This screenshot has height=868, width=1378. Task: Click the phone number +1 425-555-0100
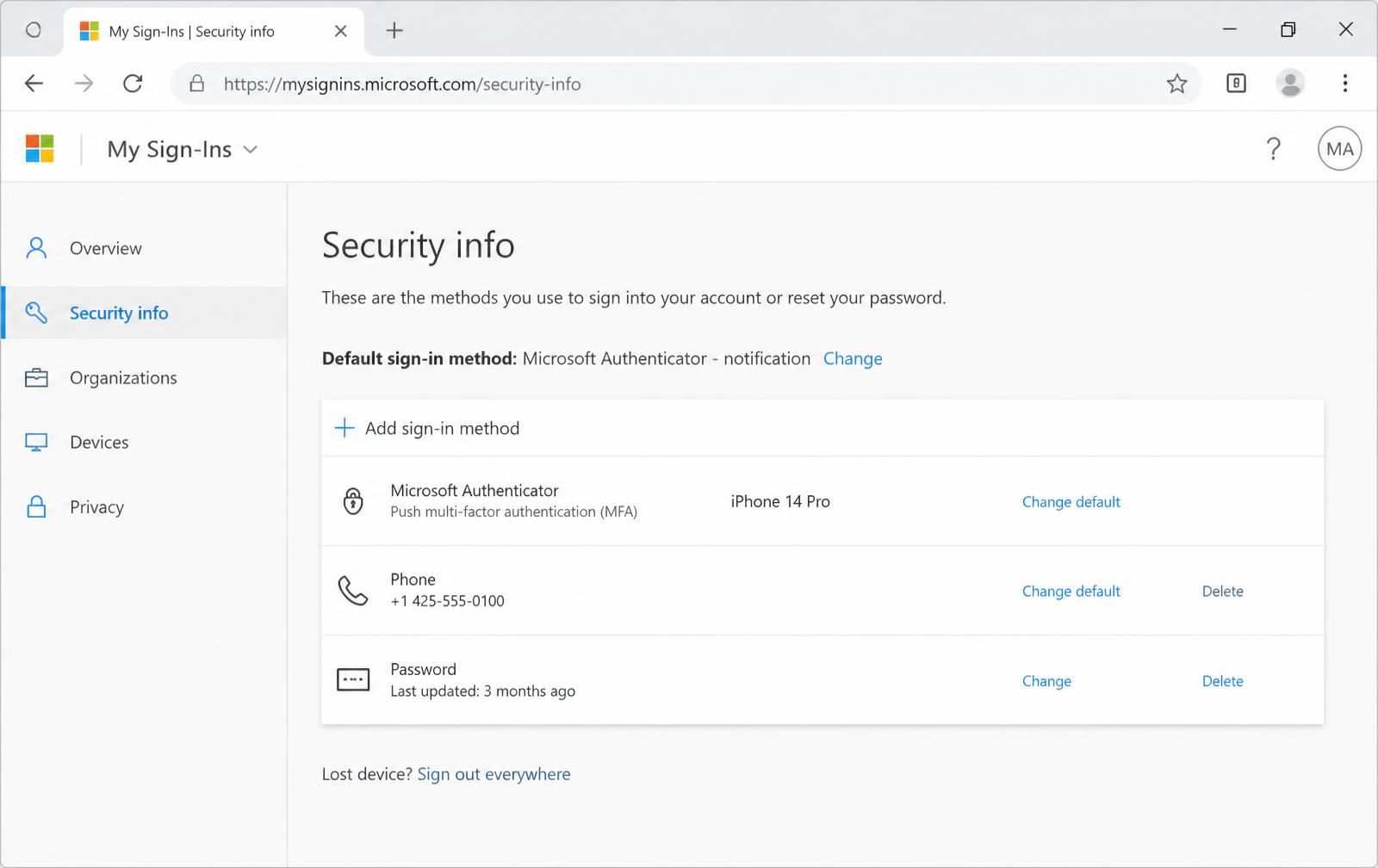coord(447,601)
